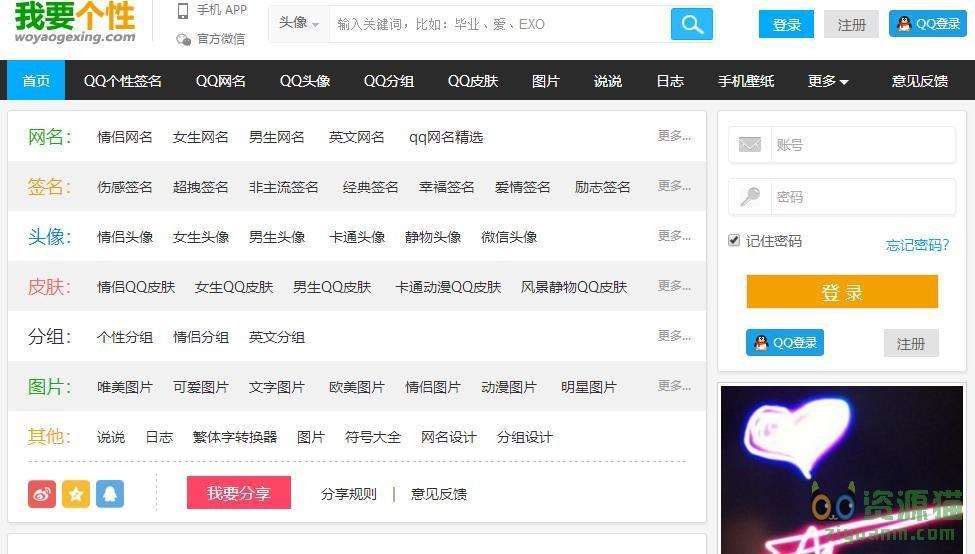Open the 非主流签名 link
Viewport: 975px width, 554px height.
click(x=284, y=187)
